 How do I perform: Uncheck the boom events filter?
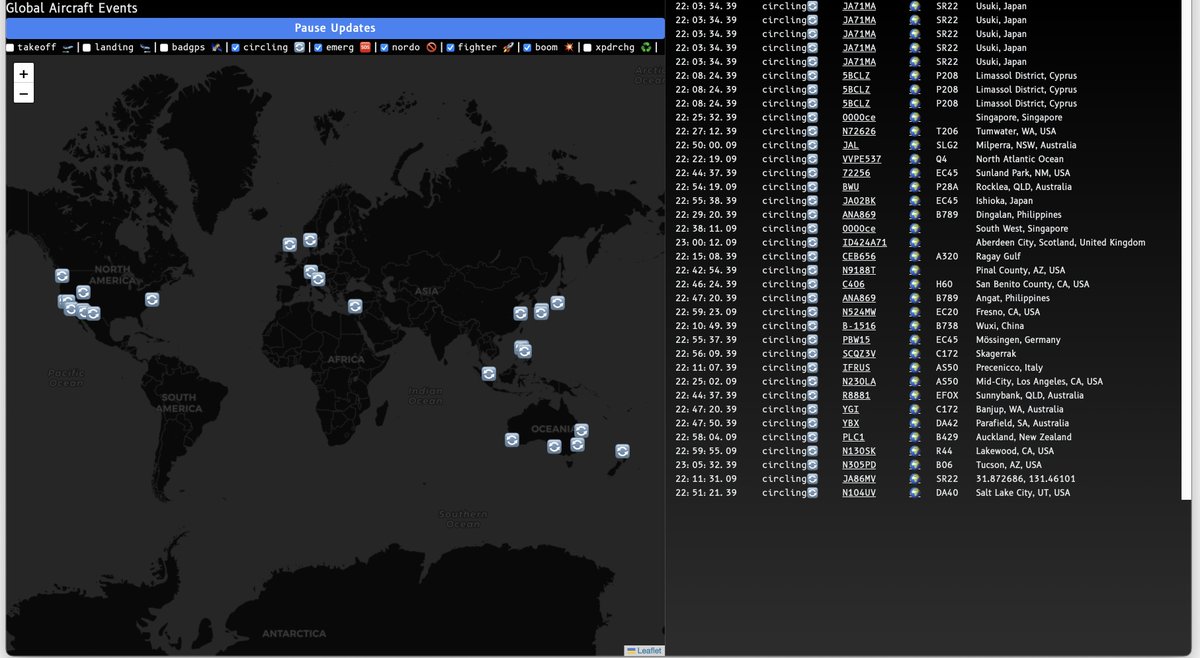click(527, 47)
